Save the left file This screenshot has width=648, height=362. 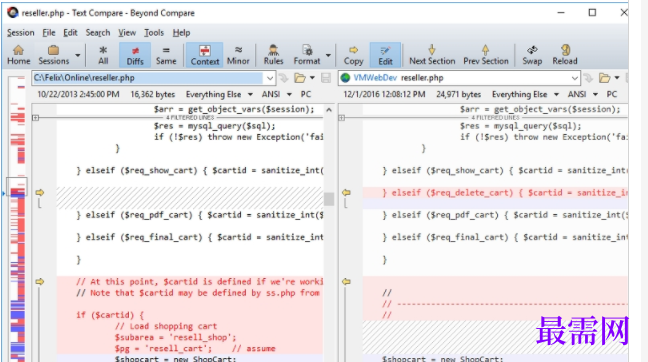326,78
